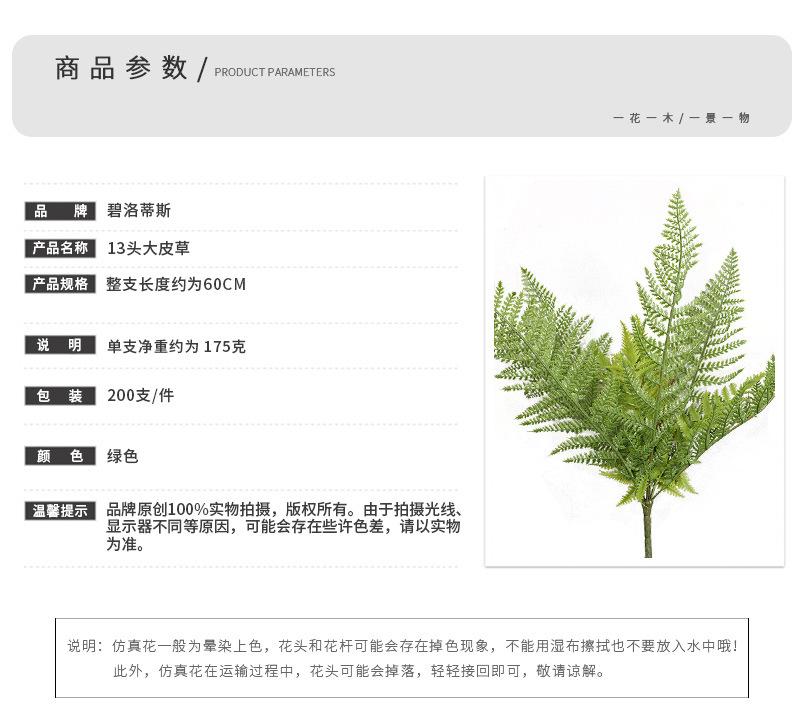The width and height of the screenshot is (800, 724).
Task: Click the 包装 label tag
Action: click(x=60, y=395)
